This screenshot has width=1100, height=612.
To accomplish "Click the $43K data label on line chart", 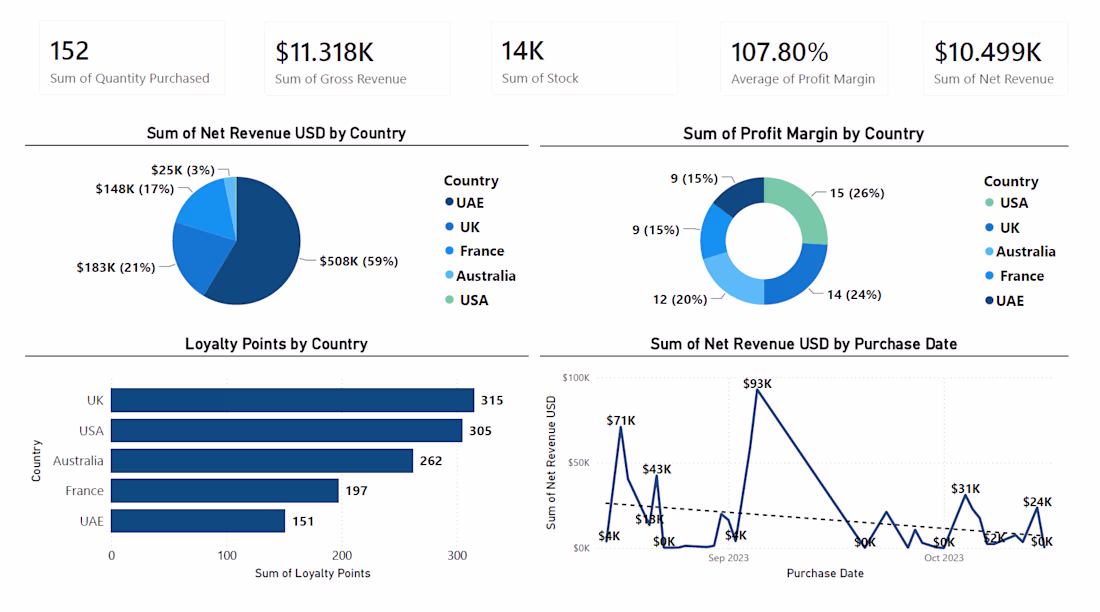I will (x=657, y=469).
